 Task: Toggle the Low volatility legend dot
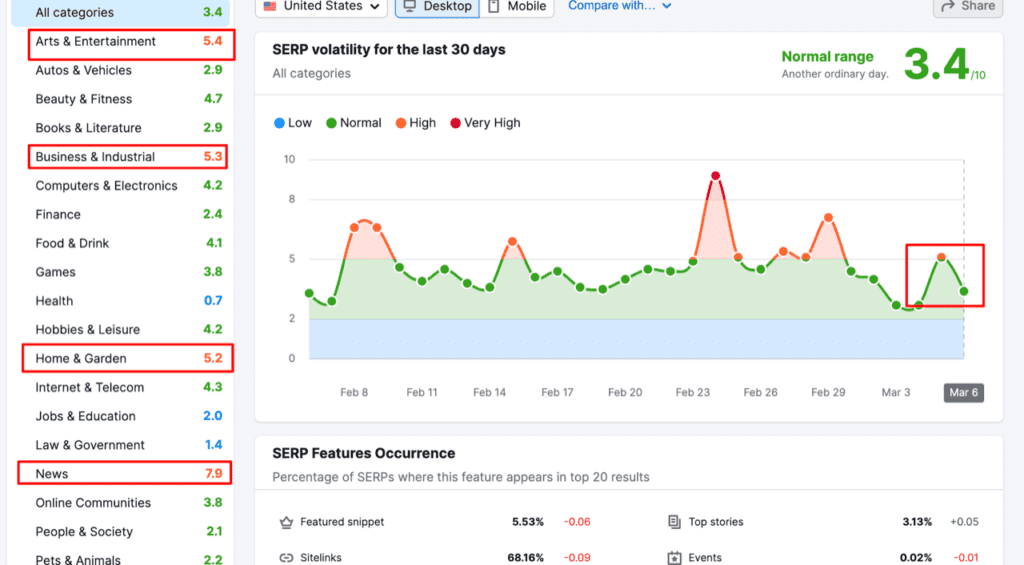click(x=279, y=123)
